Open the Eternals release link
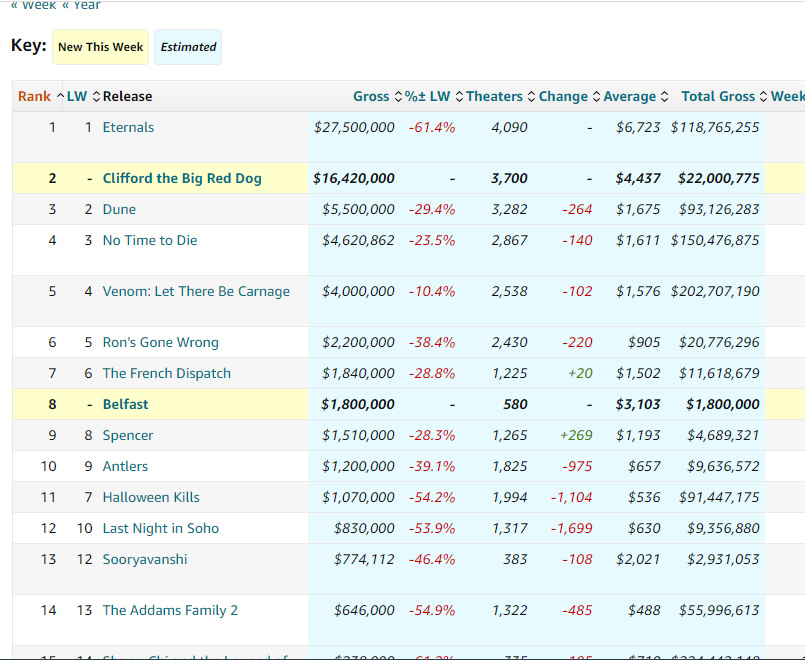Viewport: 805px width, 660px height. click(x=128, y=127)
